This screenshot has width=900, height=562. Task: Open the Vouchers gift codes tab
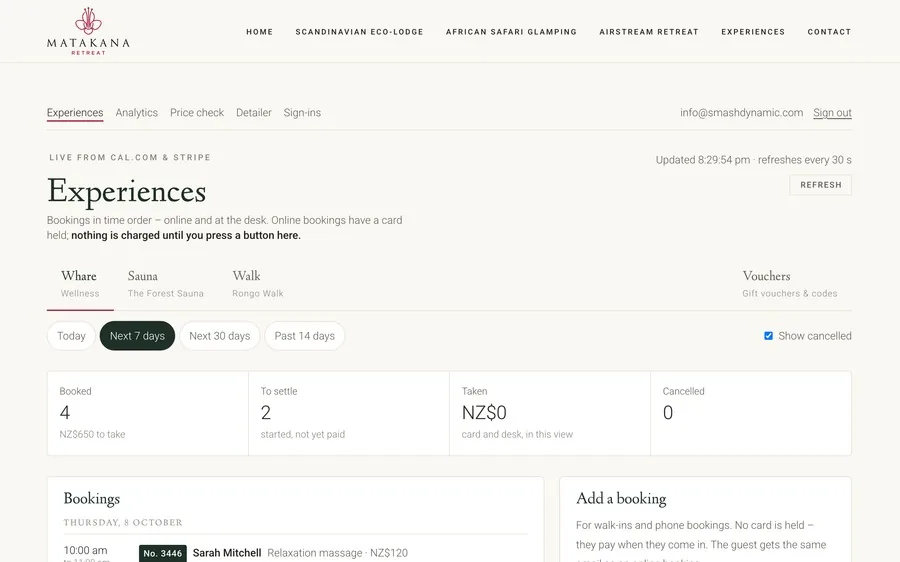pos(790,284)
